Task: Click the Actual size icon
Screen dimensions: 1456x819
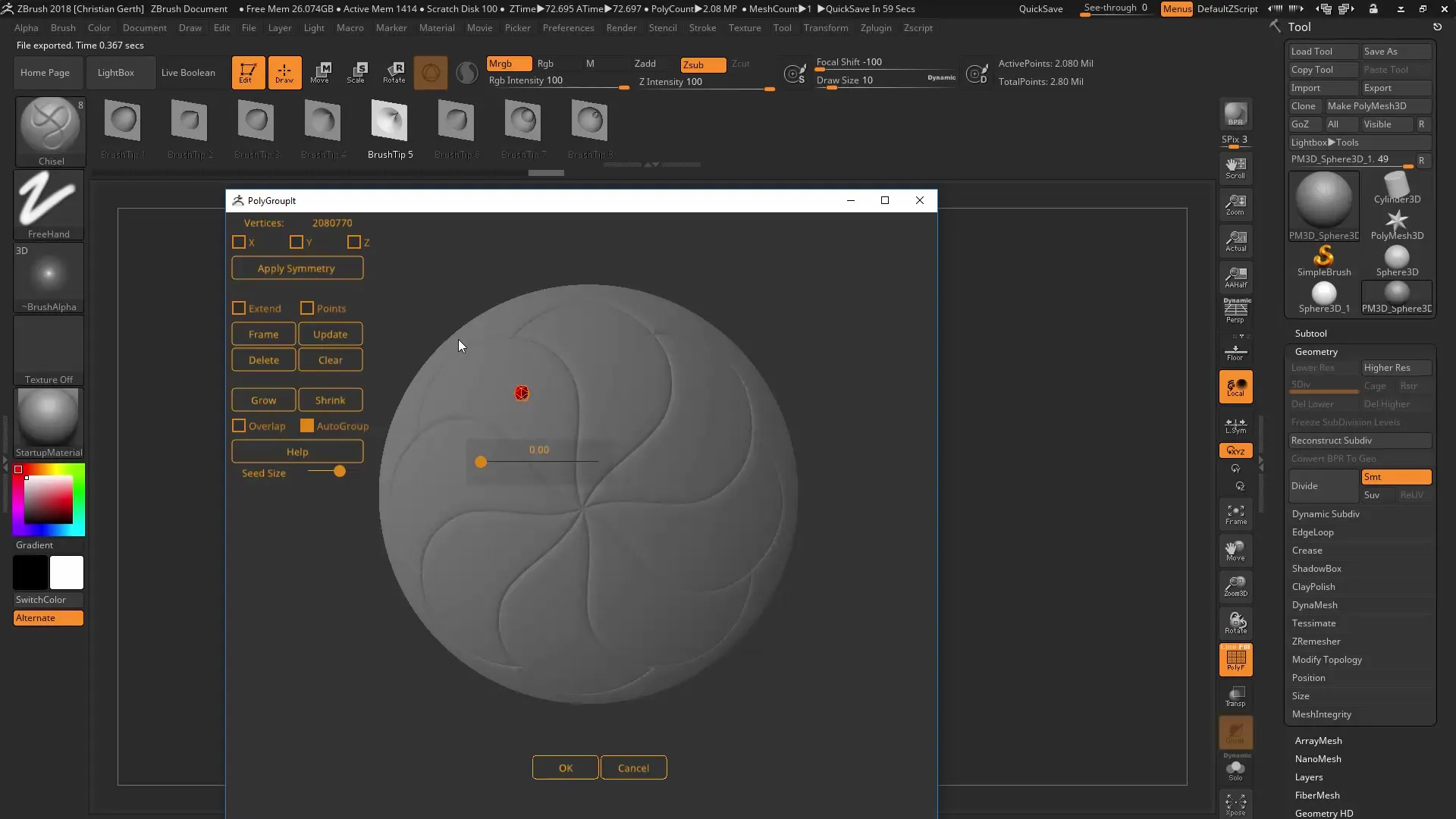Action: pyautogui.click(x=1235, y=241)
